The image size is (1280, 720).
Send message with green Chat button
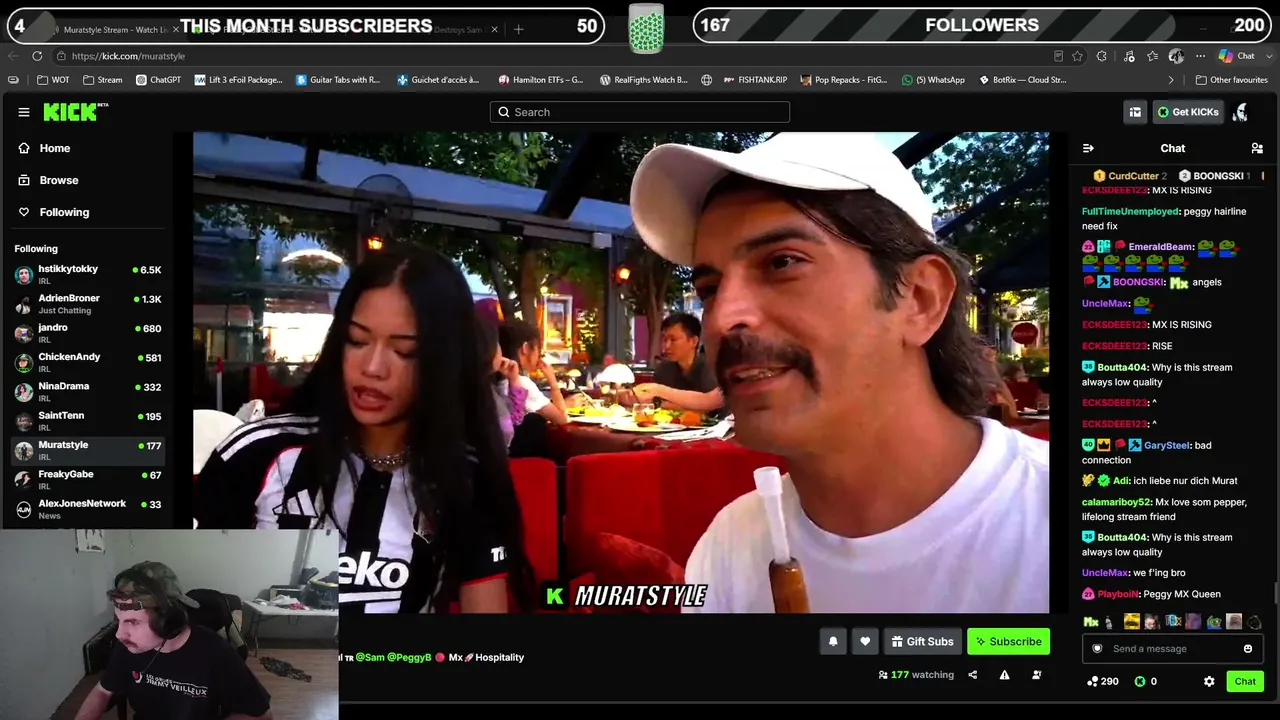click(x=1245, y=681)
